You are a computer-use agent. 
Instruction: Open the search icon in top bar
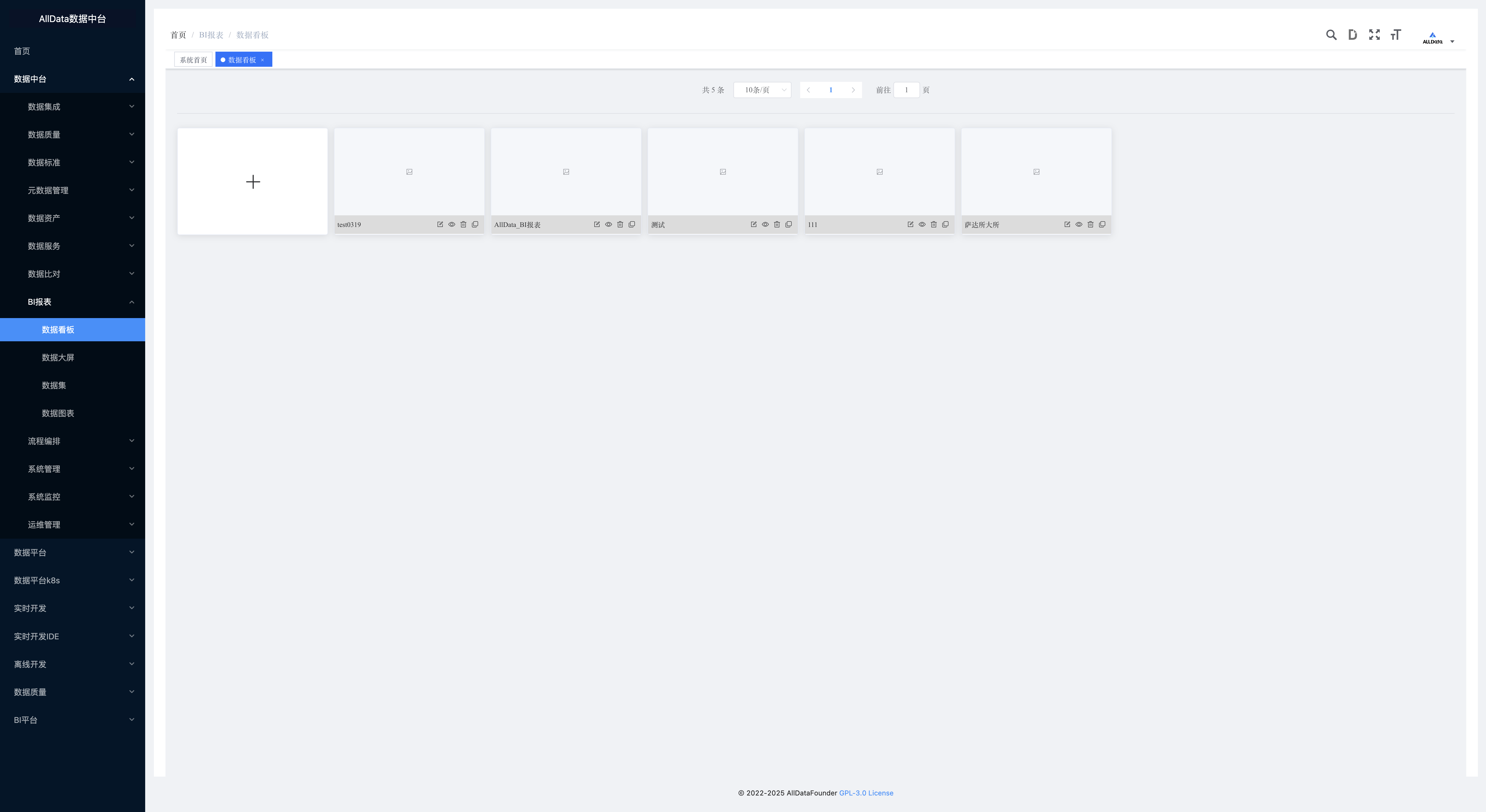(1331, 35)
